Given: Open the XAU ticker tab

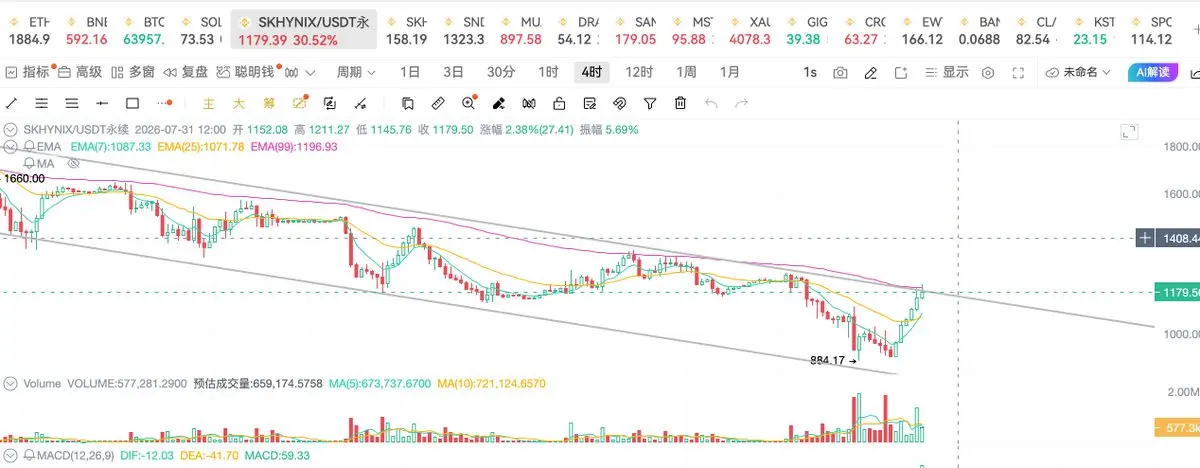Looking at the screenshot, I should [750, 30].
